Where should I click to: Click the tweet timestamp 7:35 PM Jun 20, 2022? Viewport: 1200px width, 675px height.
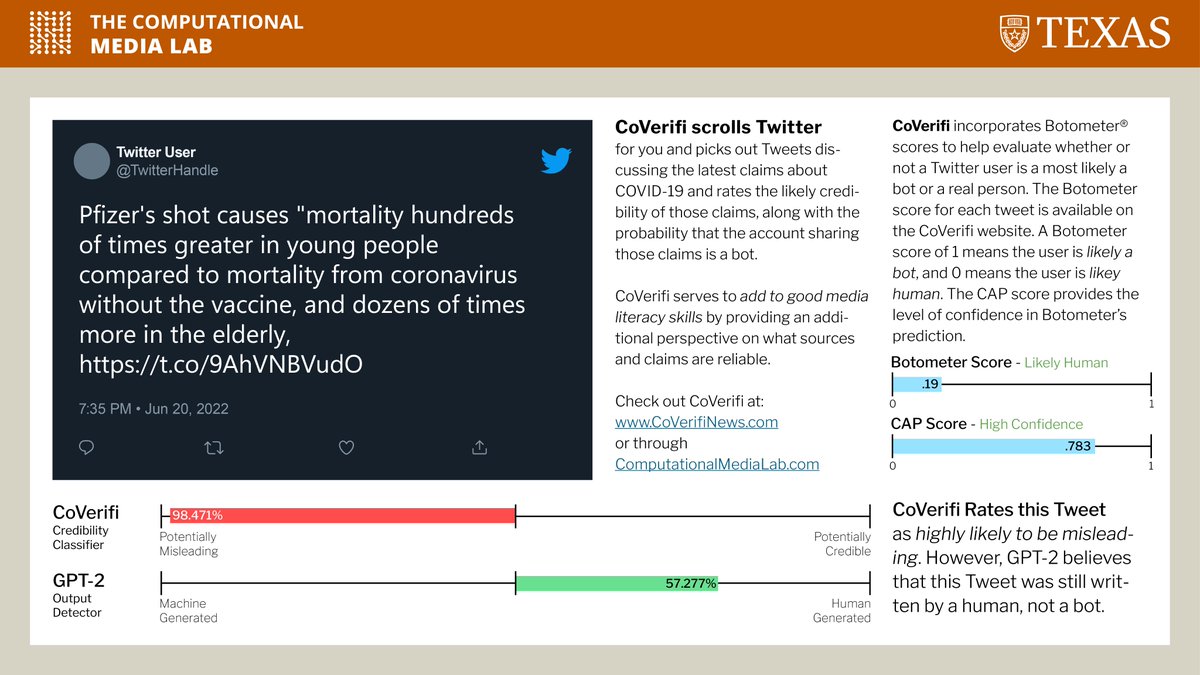coord(153,409)
